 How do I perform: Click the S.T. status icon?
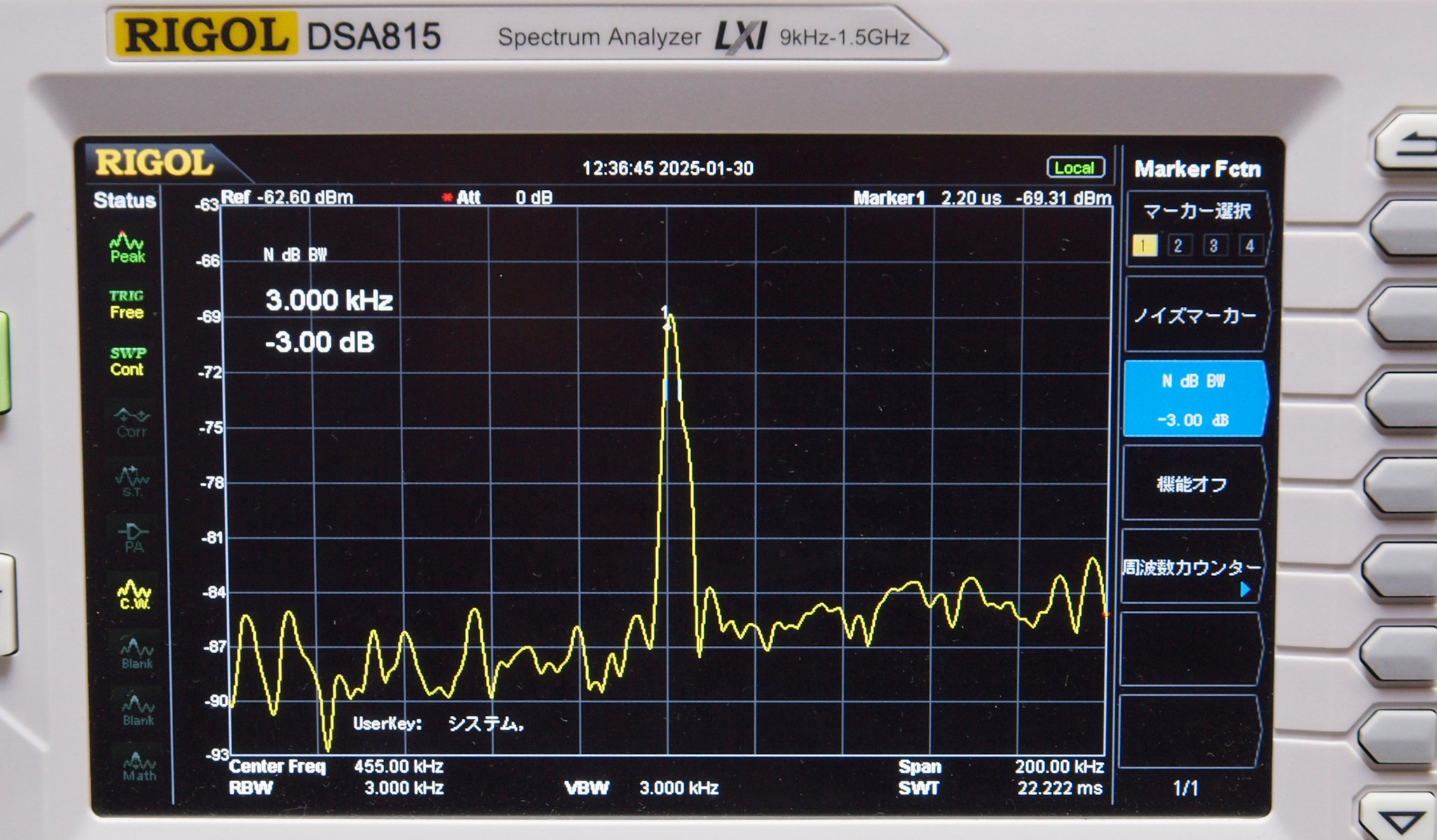click(x=132, y=481)
